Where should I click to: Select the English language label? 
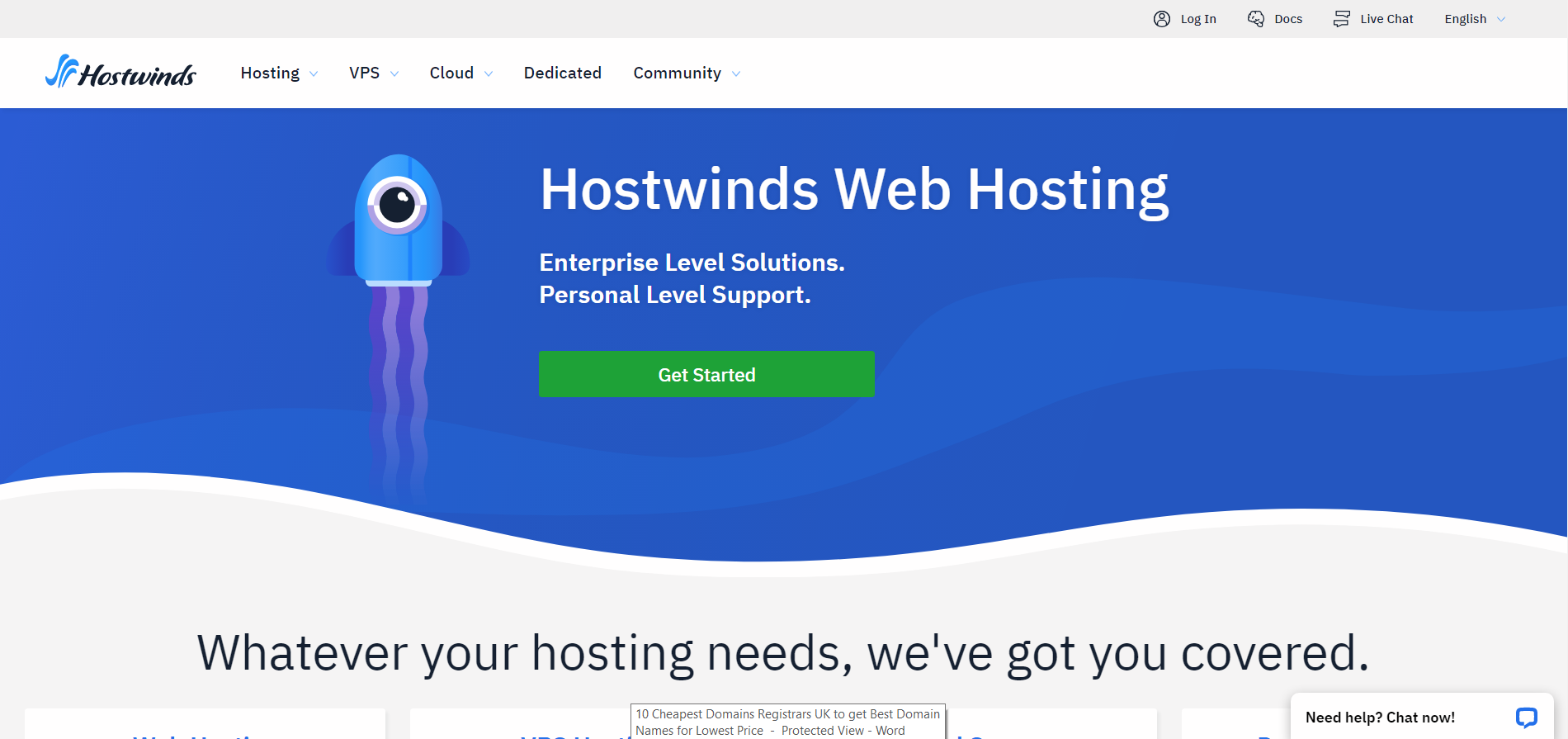(x=1466, y=19)
